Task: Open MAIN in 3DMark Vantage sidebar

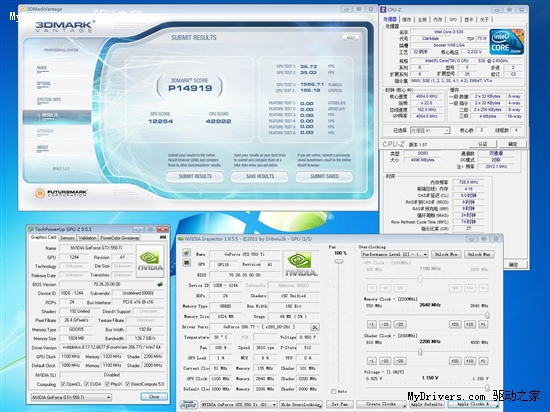Action: pos(42,68)
